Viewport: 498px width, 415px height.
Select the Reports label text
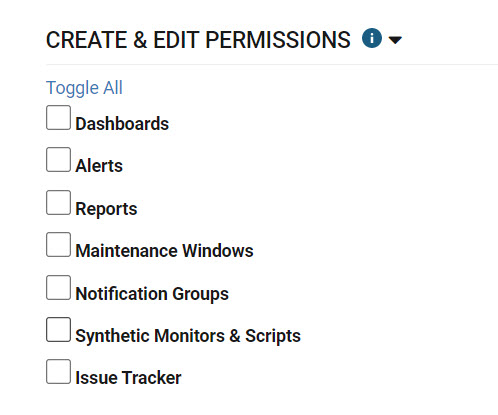tap(106, 209)
